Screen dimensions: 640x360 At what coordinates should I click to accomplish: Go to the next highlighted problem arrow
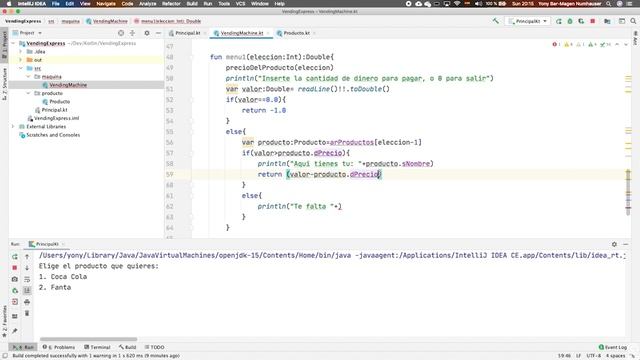tap(626, 44)
